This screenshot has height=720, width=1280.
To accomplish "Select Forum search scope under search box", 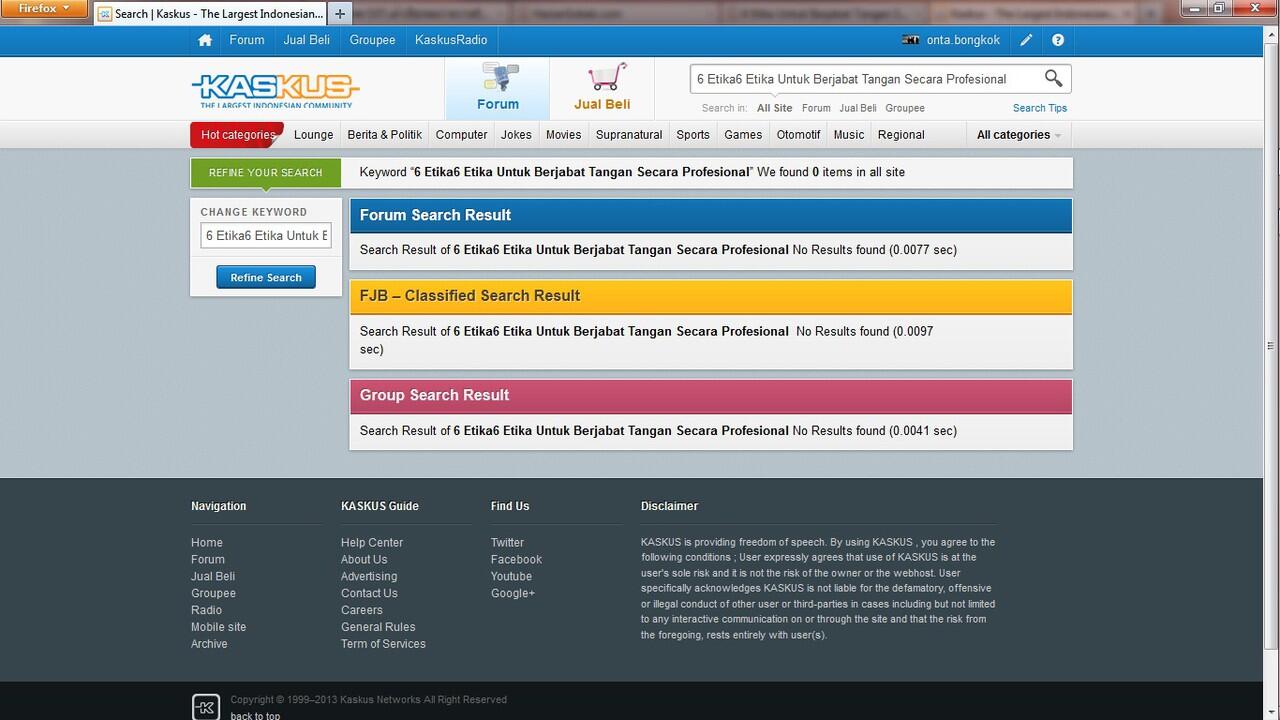I will pos(816,108).
